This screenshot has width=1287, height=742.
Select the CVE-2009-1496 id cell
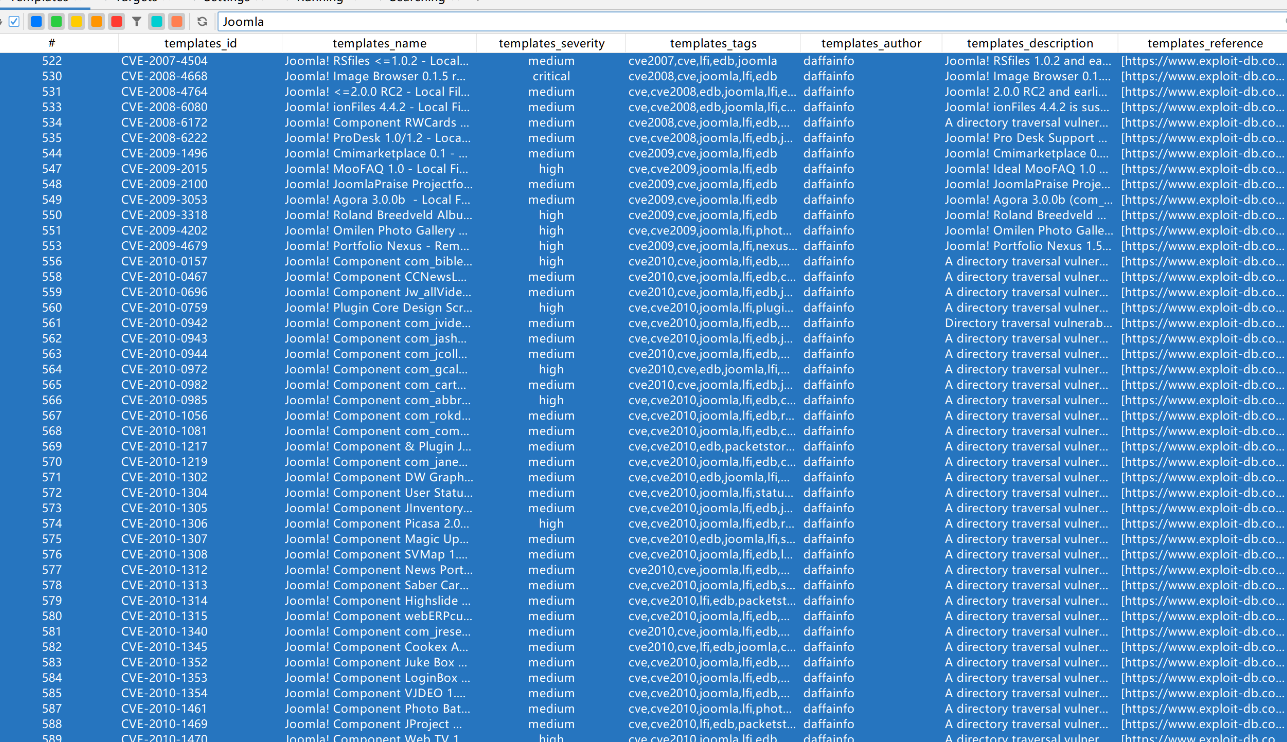coord(164,154)
